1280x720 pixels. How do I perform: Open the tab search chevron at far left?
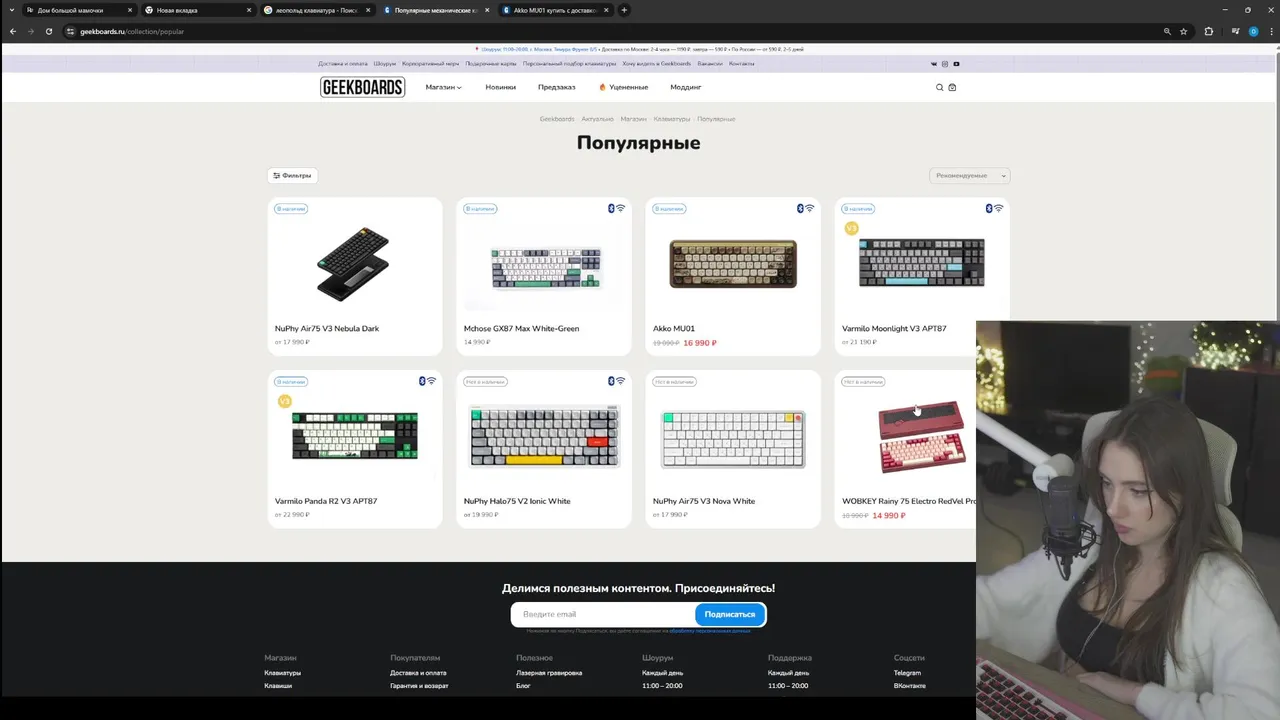11,10
